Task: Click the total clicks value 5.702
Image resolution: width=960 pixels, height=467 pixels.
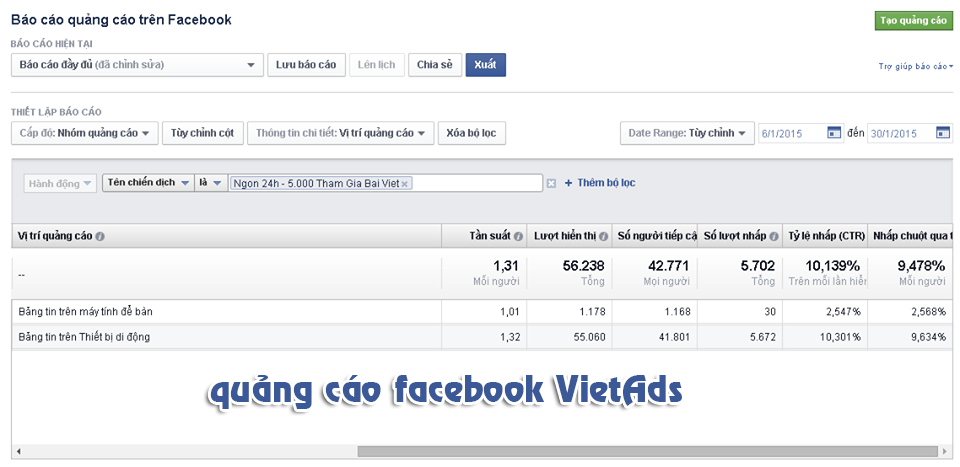Action: click(757, 266)
